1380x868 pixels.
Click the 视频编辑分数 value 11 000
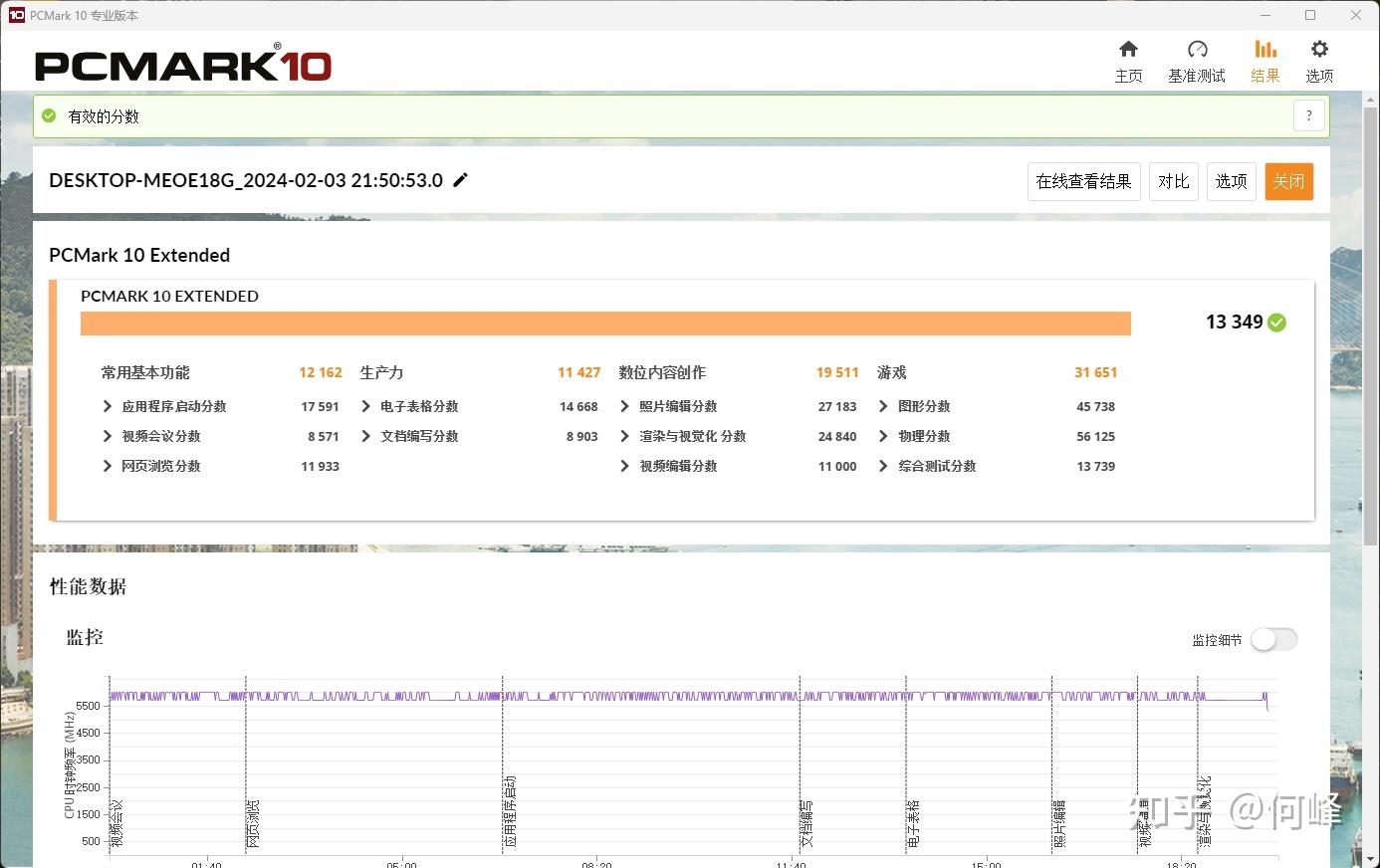[x=837, y=466]
